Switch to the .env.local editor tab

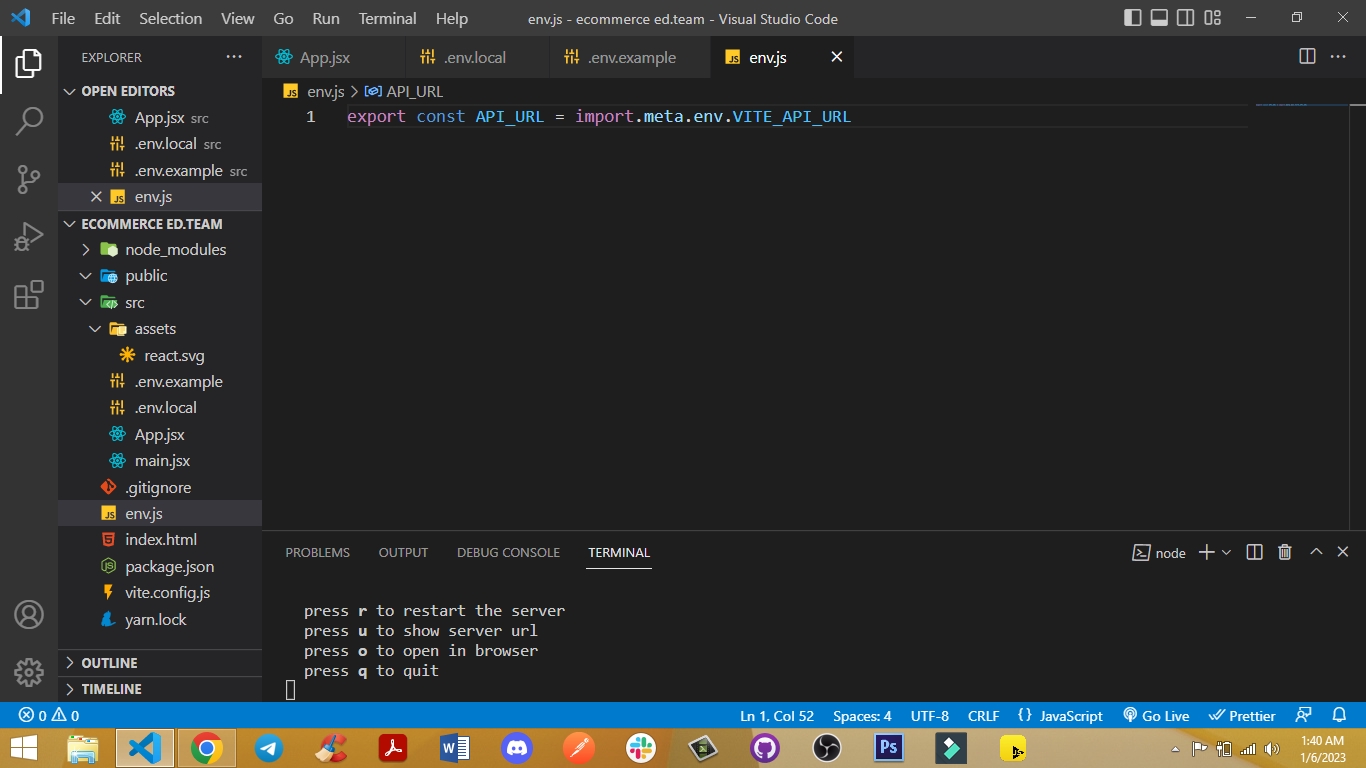(474, 57)
